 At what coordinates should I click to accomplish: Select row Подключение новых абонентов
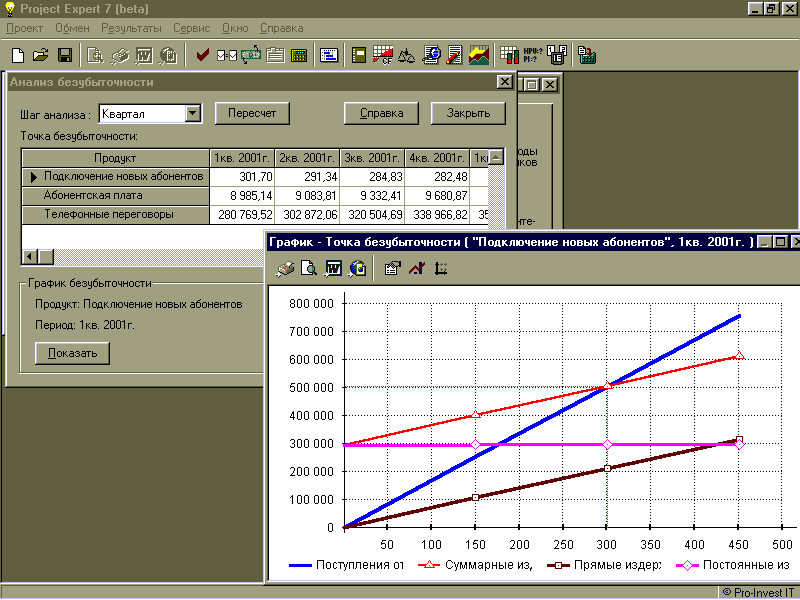tap(115, 177)
